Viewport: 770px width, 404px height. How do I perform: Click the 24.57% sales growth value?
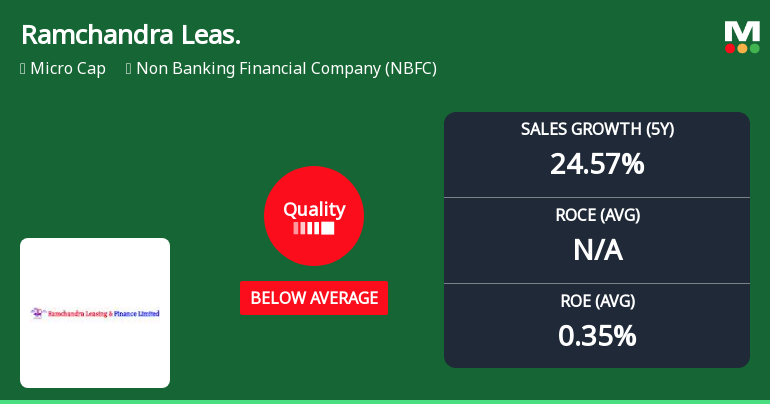coord(597,163)
